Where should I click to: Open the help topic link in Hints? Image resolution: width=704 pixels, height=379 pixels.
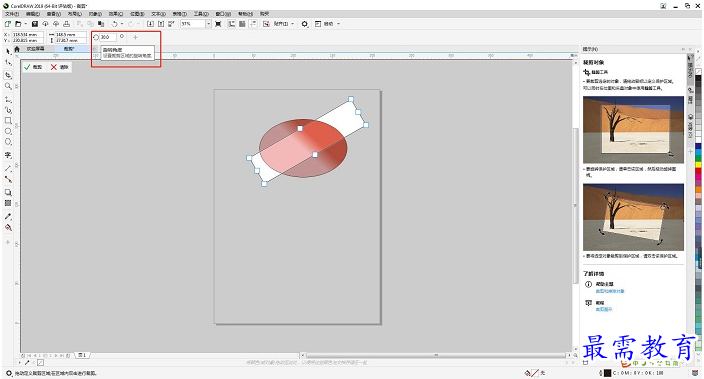point(610,291)
